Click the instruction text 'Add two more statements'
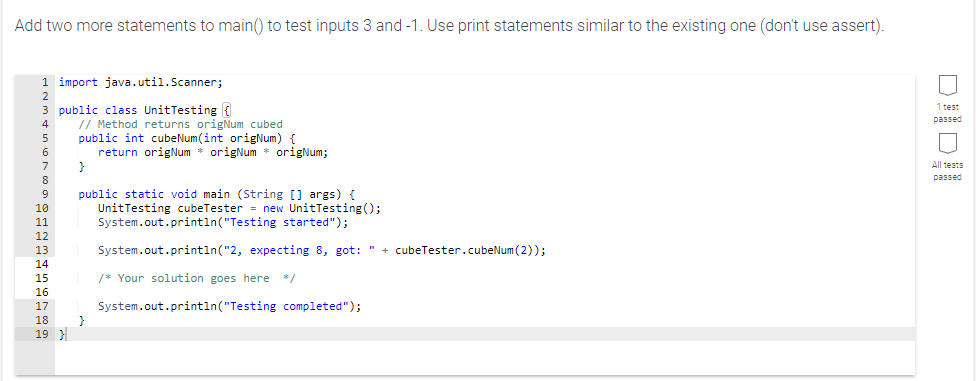 click(448, 26)
